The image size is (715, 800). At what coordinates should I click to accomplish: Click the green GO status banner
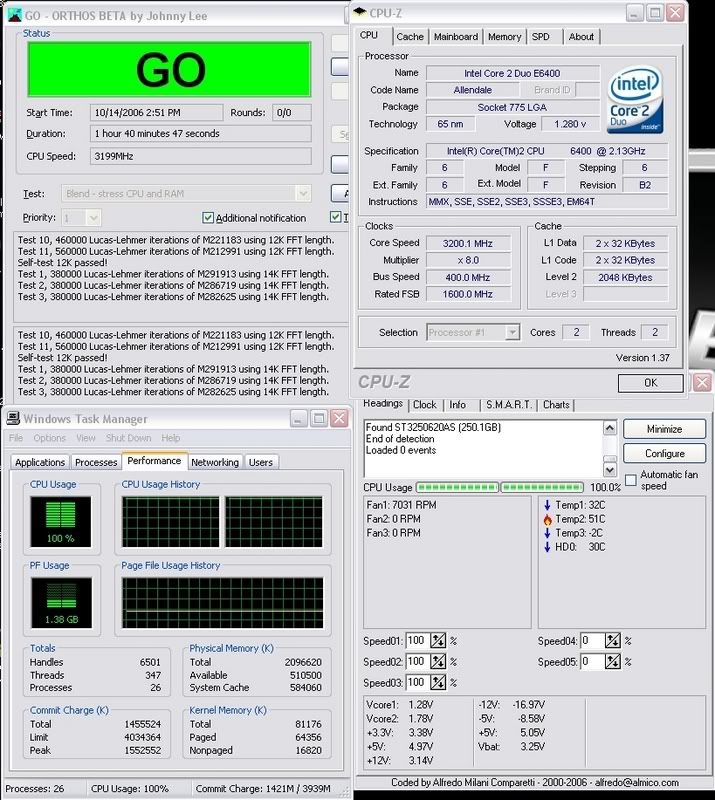(x=169, y=69)
